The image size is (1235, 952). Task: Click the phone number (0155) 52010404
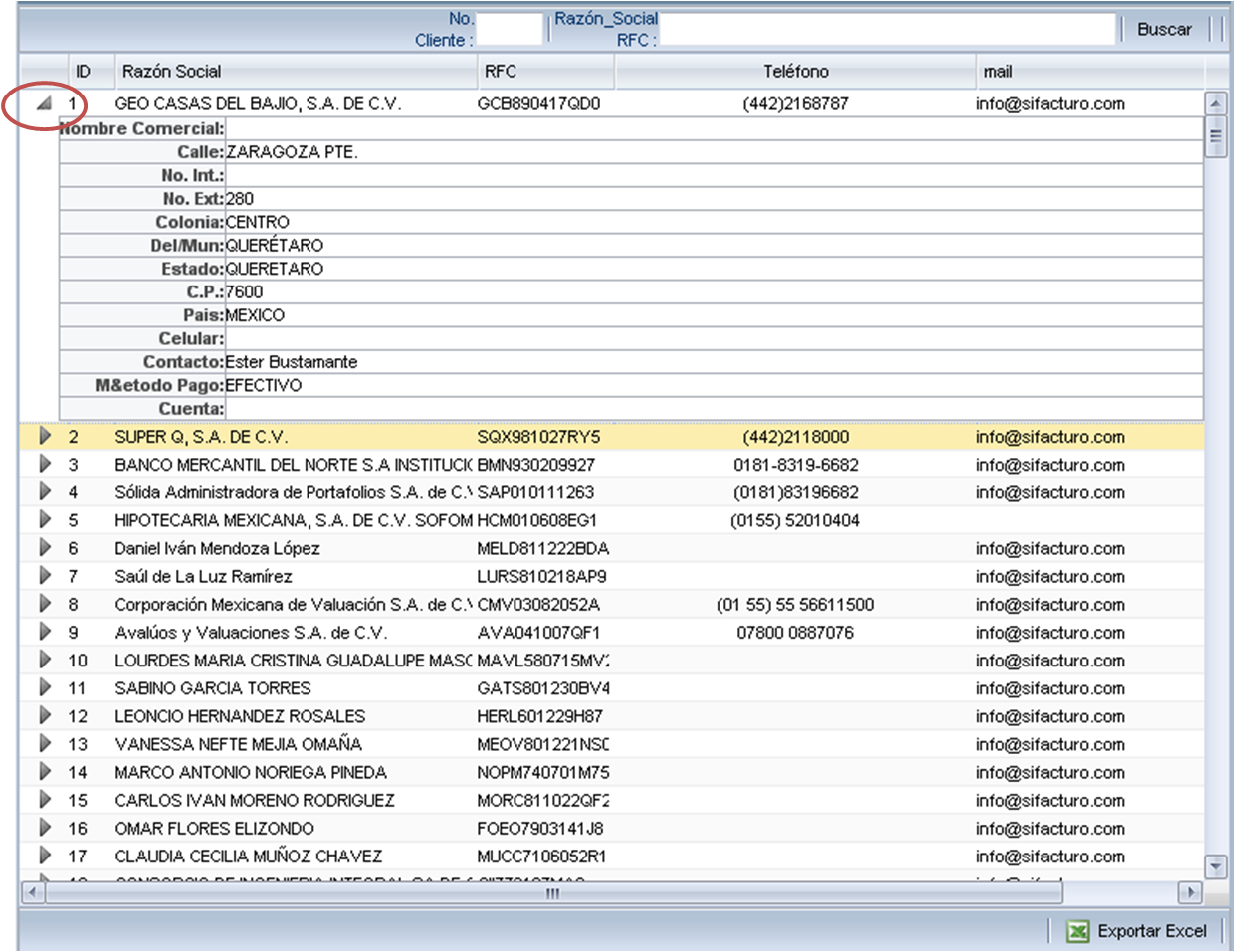[795, 520]
